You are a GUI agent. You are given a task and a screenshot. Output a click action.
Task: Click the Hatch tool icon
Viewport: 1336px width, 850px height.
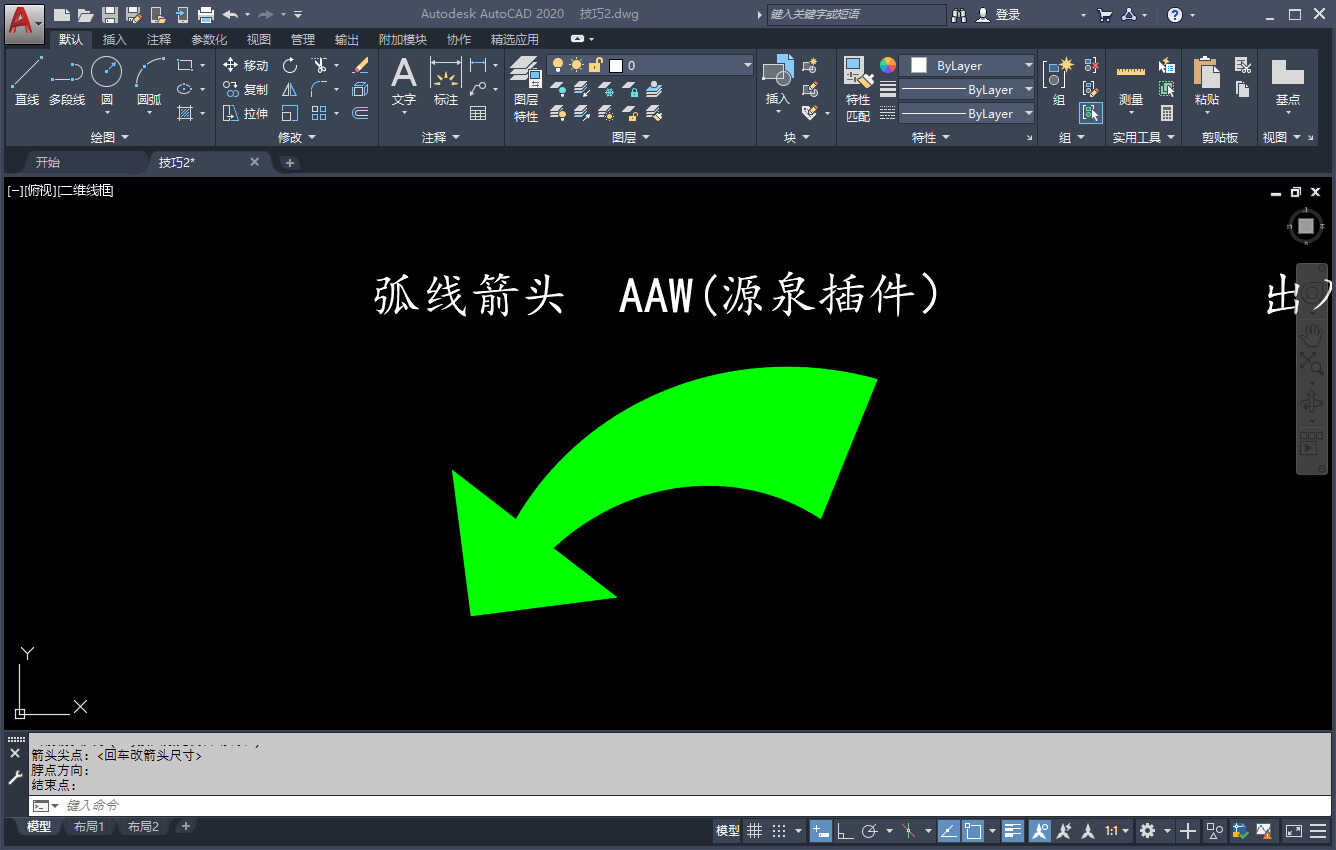coord(185,113)
